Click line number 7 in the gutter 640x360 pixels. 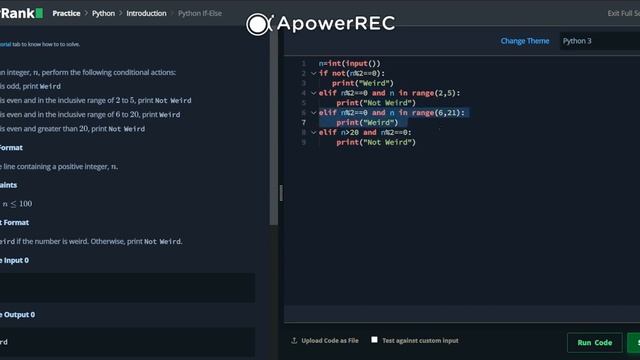(303, 122)
